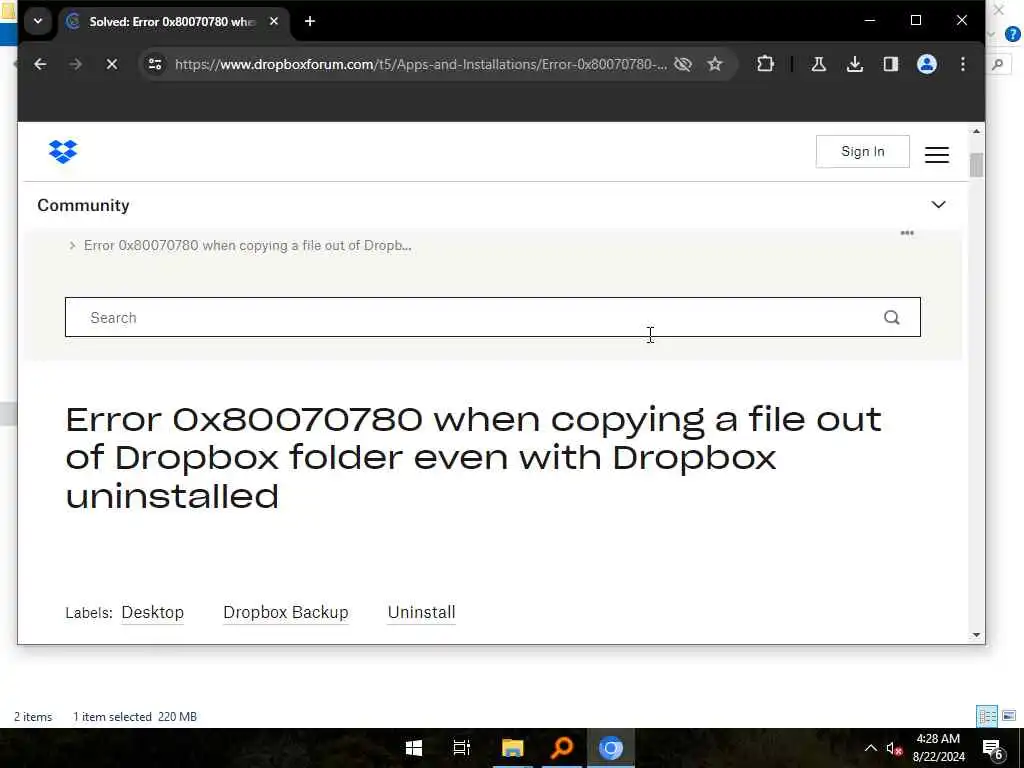1024x768 pixels.
Task: Select the 'Solved: Error 0x80070780' browser tab
Action: 173,22
